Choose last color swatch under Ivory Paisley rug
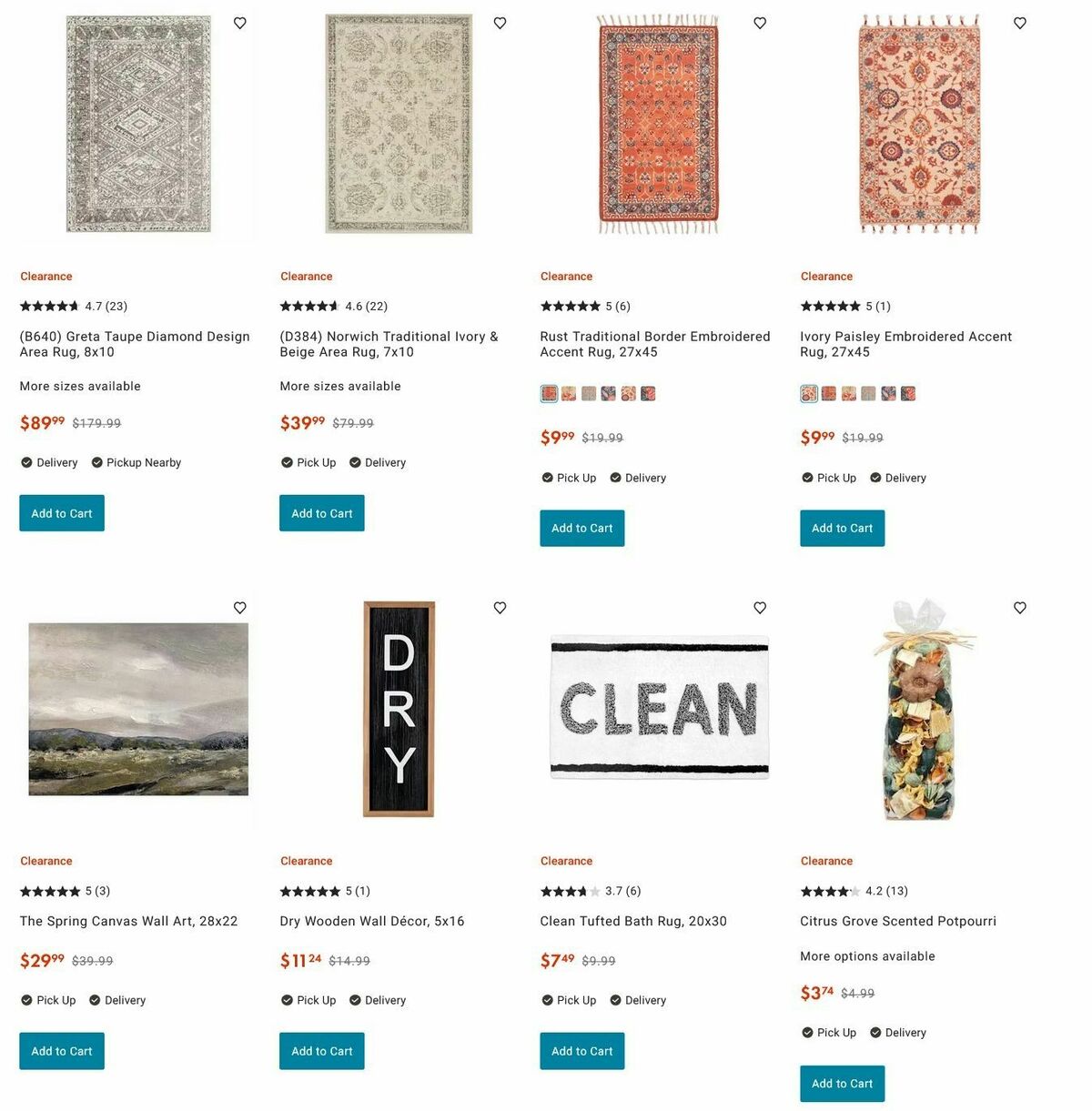The image size is (1092, 1111). coord(908,394)
